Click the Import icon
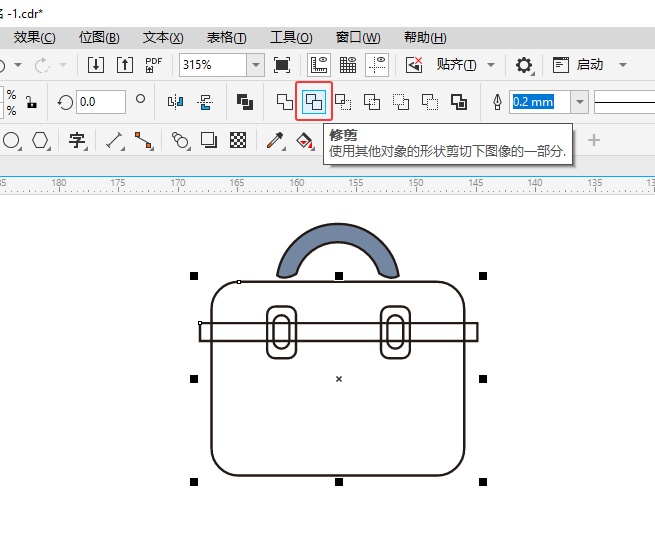 [96, 65]
